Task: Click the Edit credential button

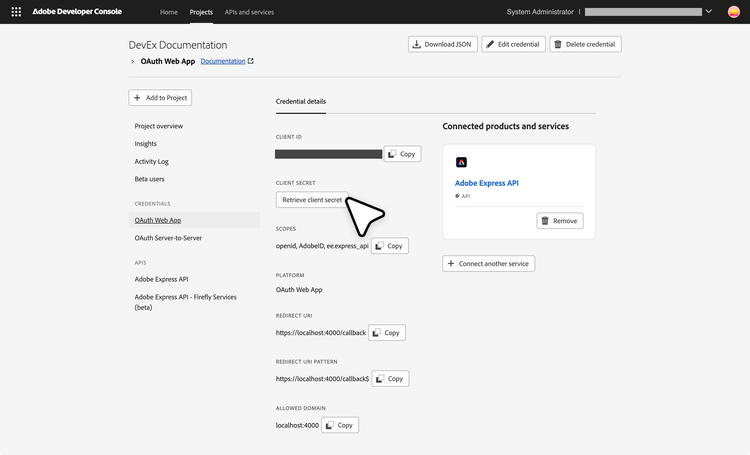Action: 513,44
